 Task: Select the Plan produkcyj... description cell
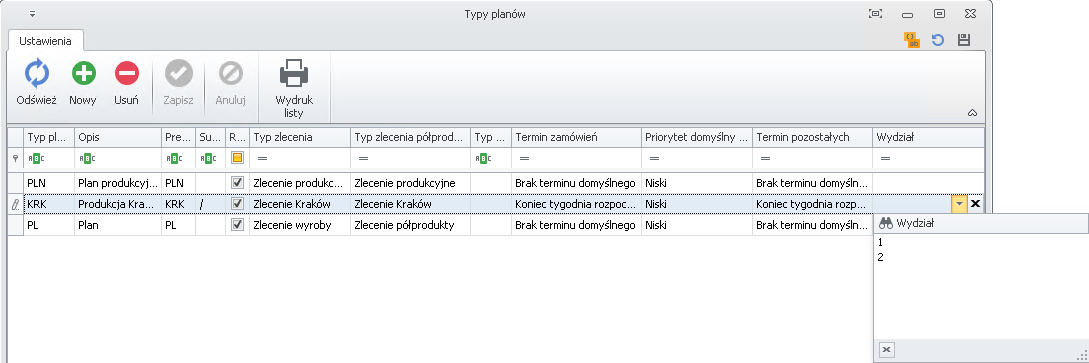point(117,183)
